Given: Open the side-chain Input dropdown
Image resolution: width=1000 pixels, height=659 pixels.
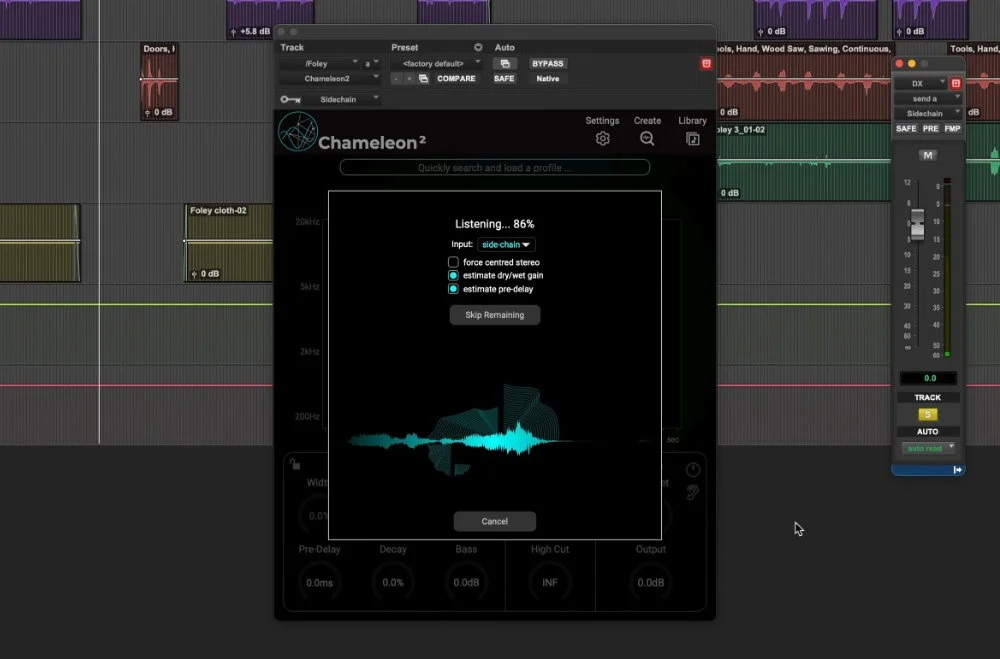Looking at the screenshot, I should click(x=506, y=244).
